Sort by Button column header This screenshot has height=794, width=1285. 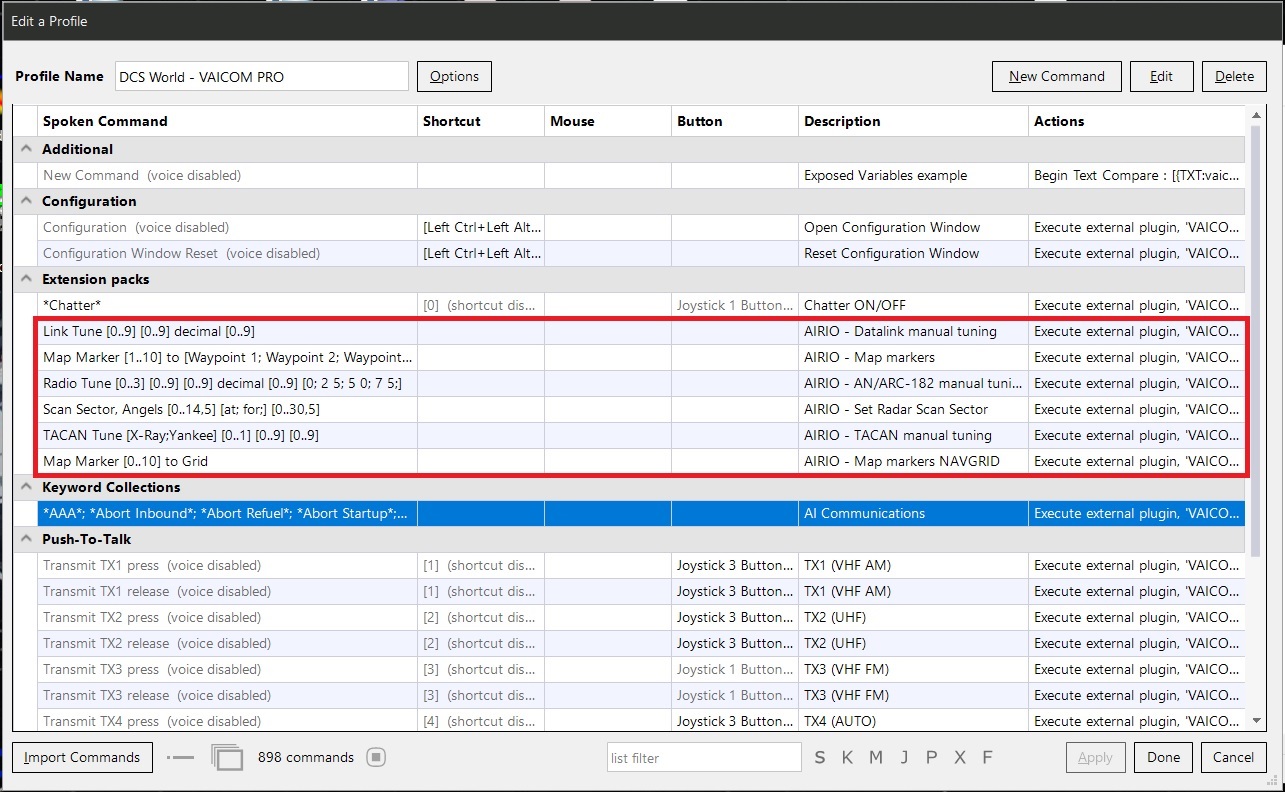click(735, 121)
